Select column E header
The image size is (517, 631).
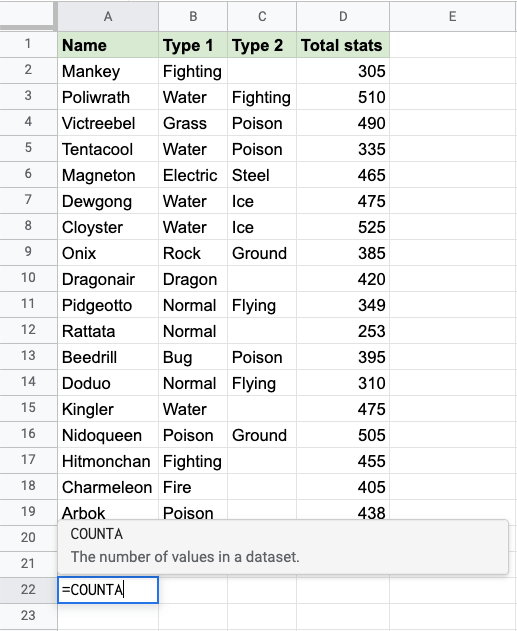tap(453, 16)
